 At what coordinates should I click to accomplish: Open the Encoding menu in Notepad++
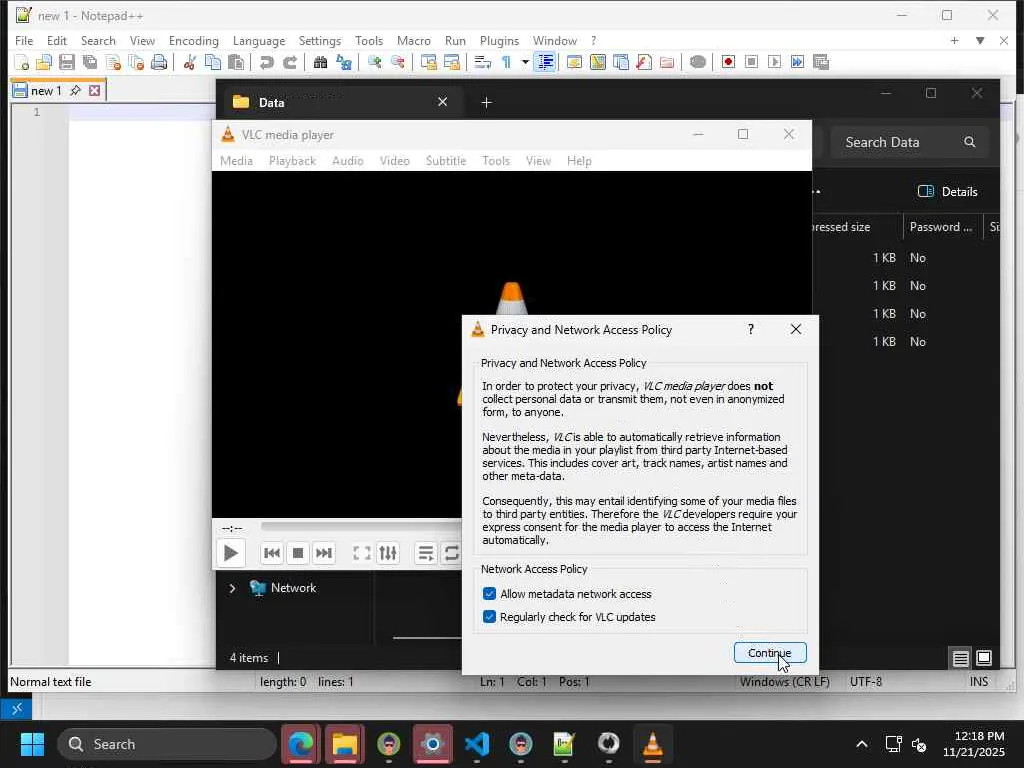pyautogui.click(x=194, y=40)
